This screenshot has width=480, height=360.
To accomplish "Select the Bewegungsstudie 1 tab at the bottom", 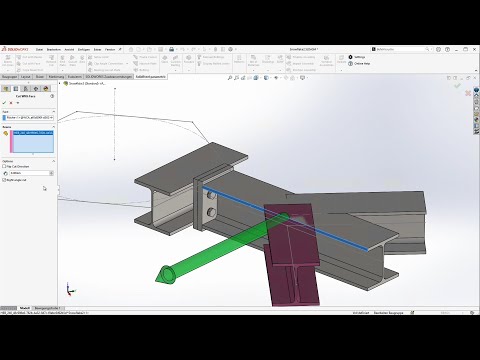I will (47, 308).
